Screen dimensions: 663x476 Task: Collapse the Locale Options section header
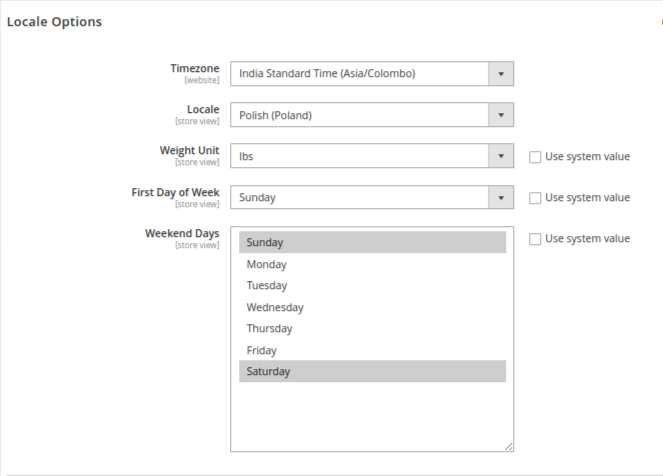click(x=55, y=22)
